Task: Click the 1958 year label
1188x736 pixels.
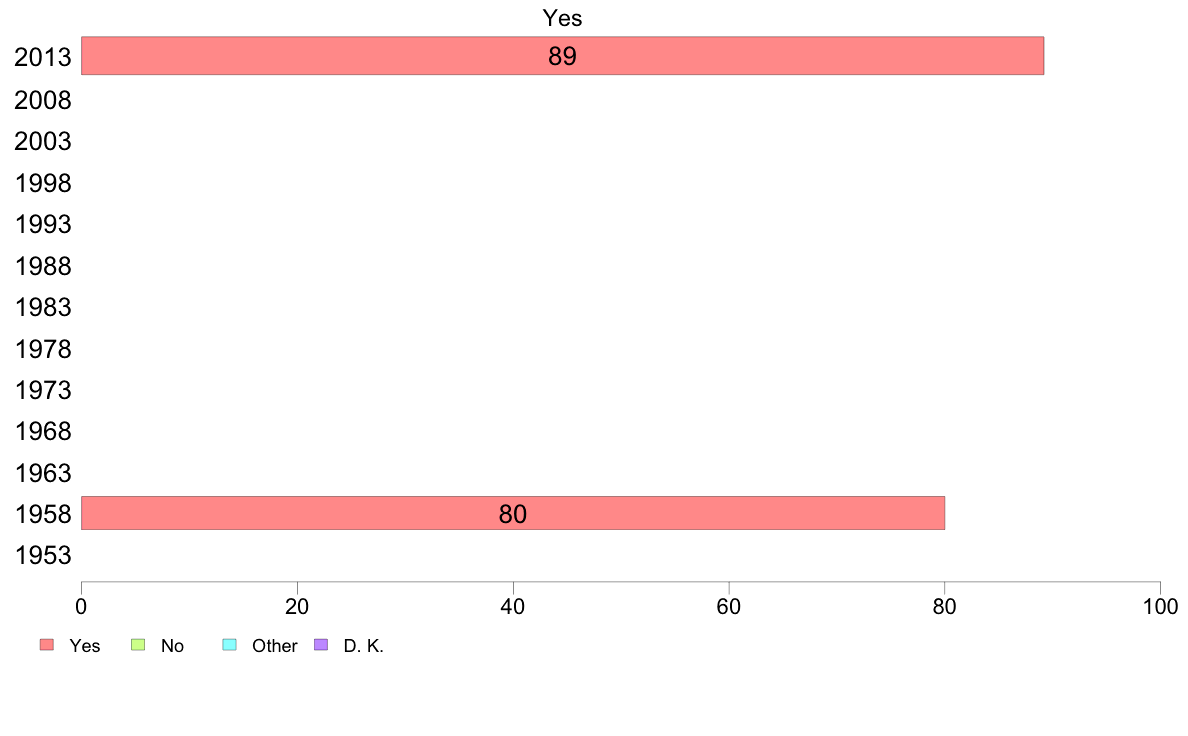Action: point(42,515)
